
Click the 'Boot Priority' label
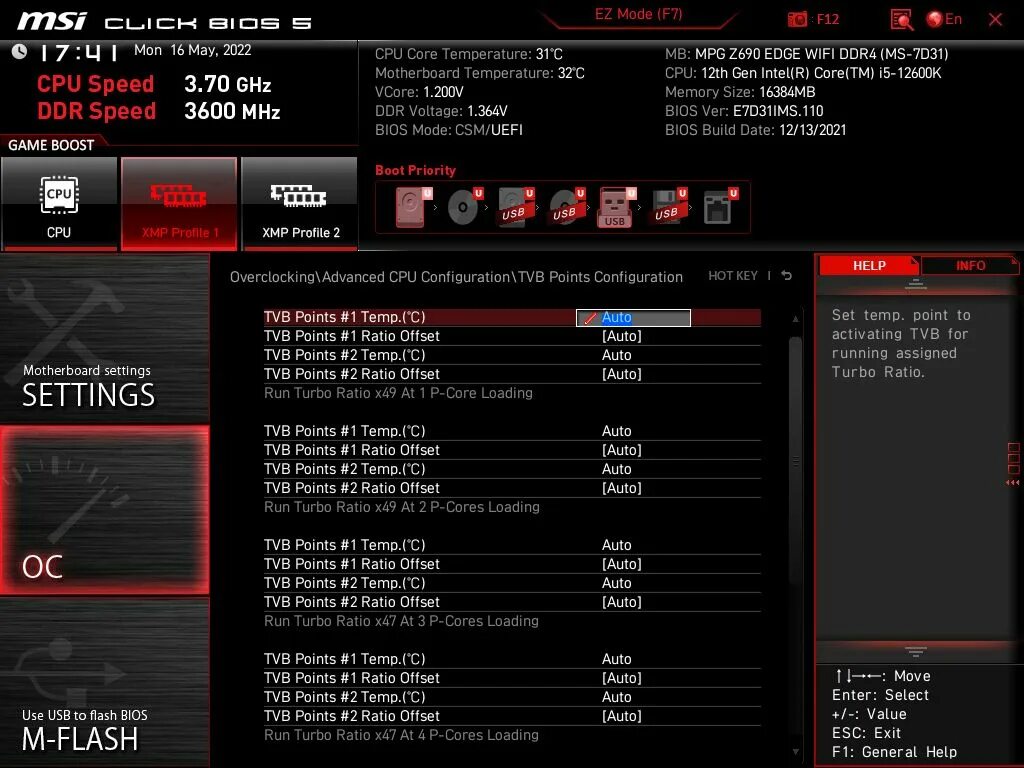coord(415,170)
